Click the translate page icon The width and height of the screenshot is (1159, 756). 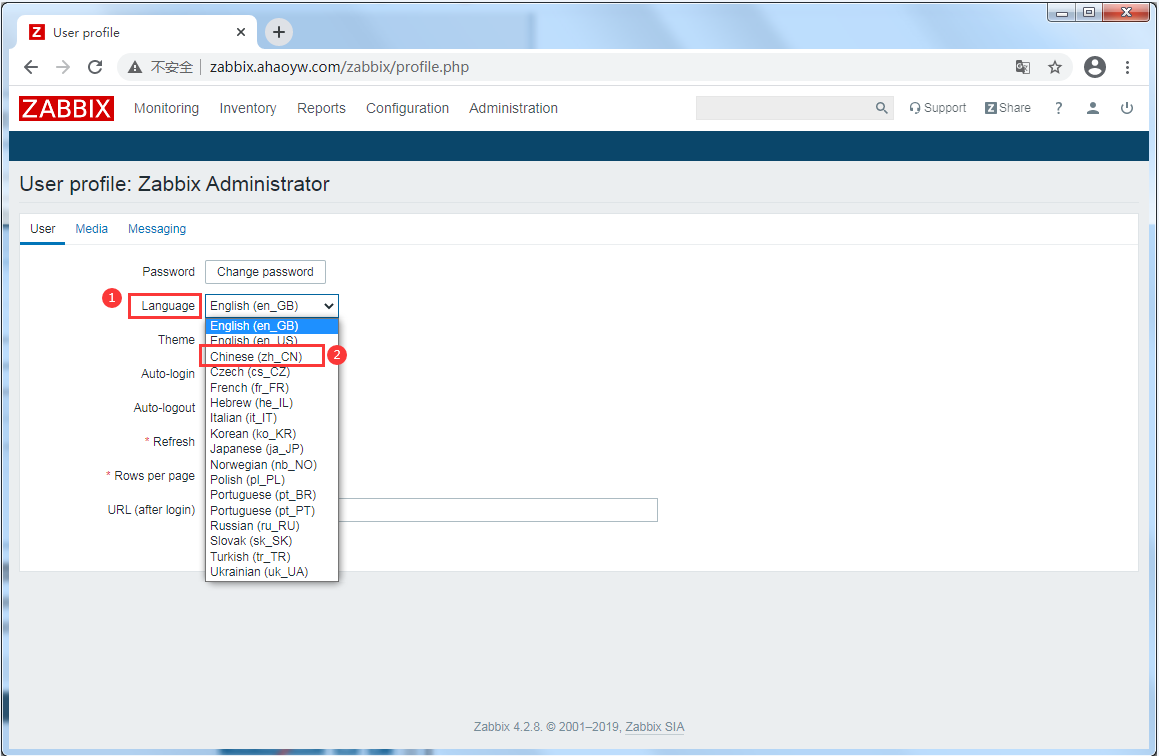pos(1023,67)
